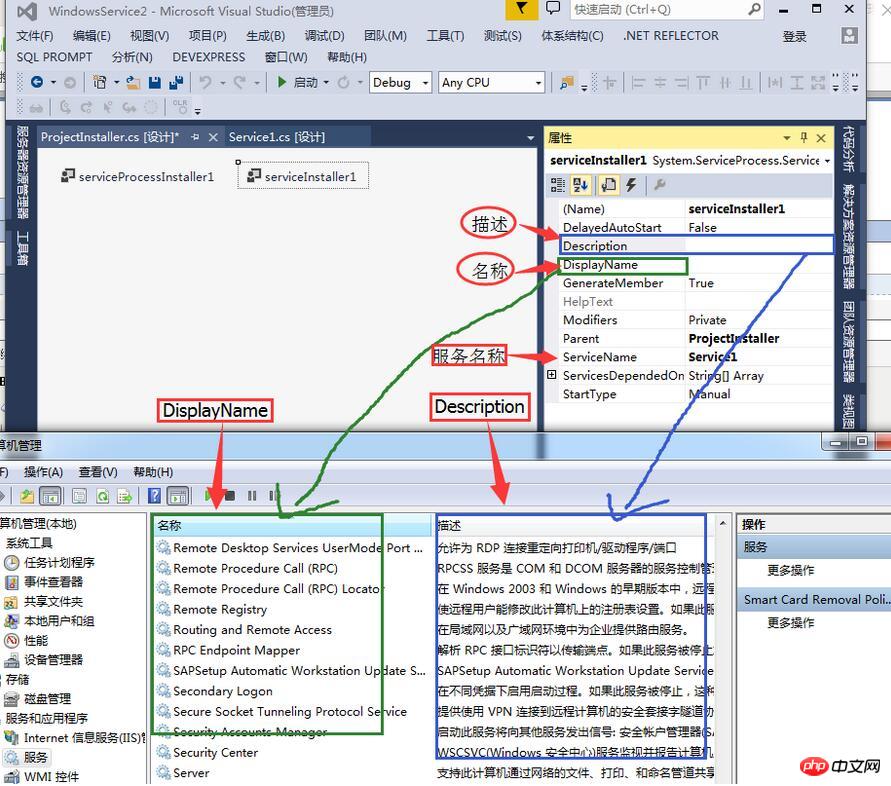Open the 文件(F) menu
This screenshot has height=786, width=891.
pyautogui.click(x=35, y=36)
